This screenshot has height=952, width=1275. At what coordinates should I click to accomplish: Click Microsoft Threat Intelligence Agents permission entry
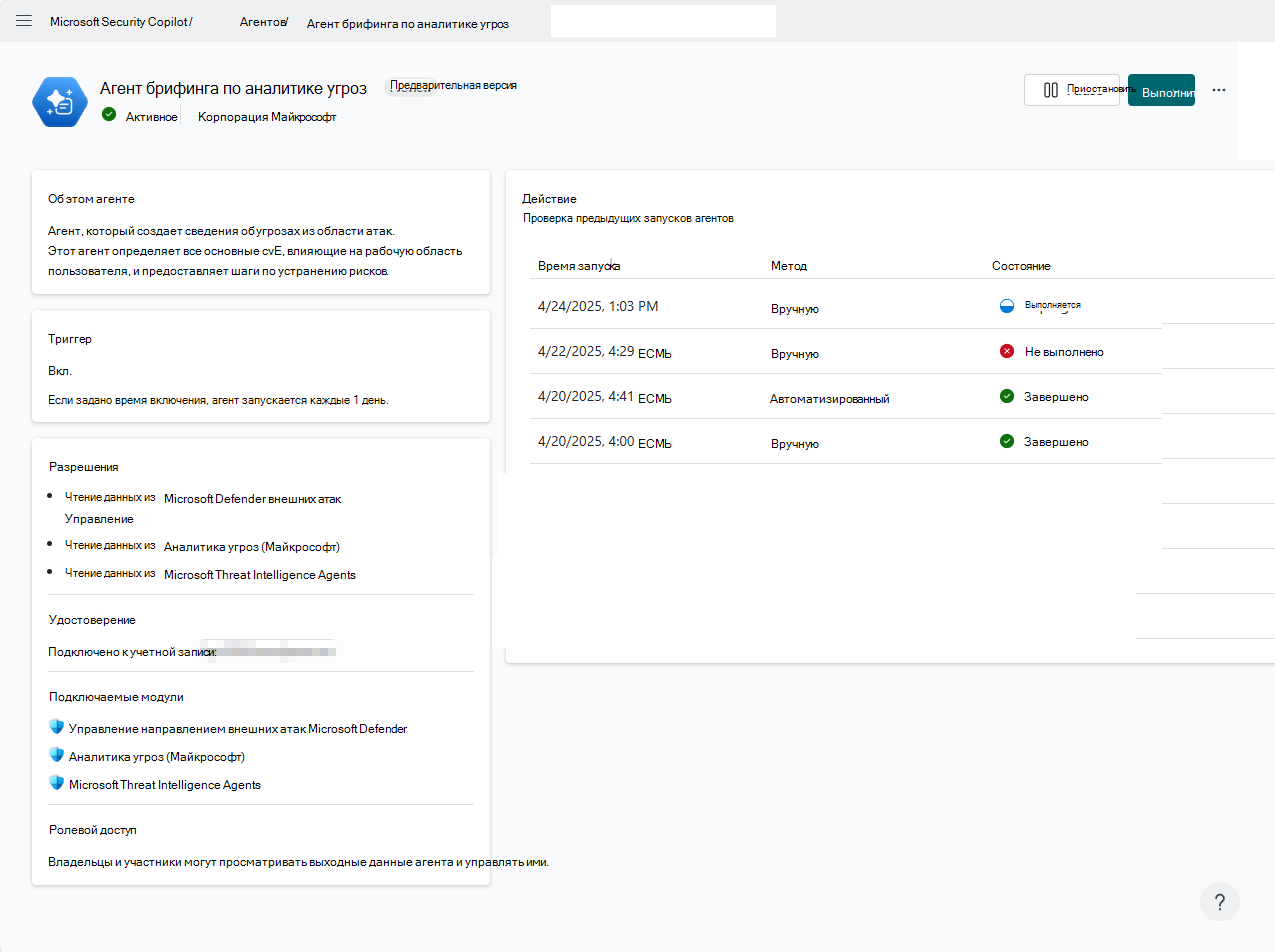coord(260,575)
